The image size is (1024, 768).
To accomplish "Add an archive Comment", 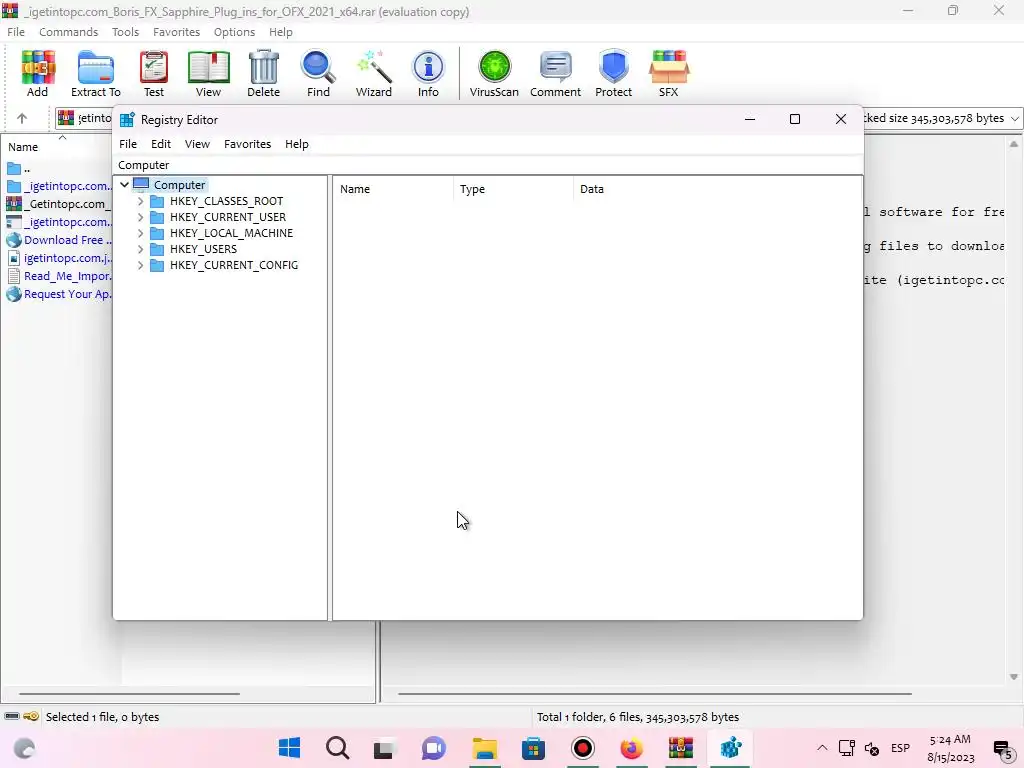I will coord(555,73).
